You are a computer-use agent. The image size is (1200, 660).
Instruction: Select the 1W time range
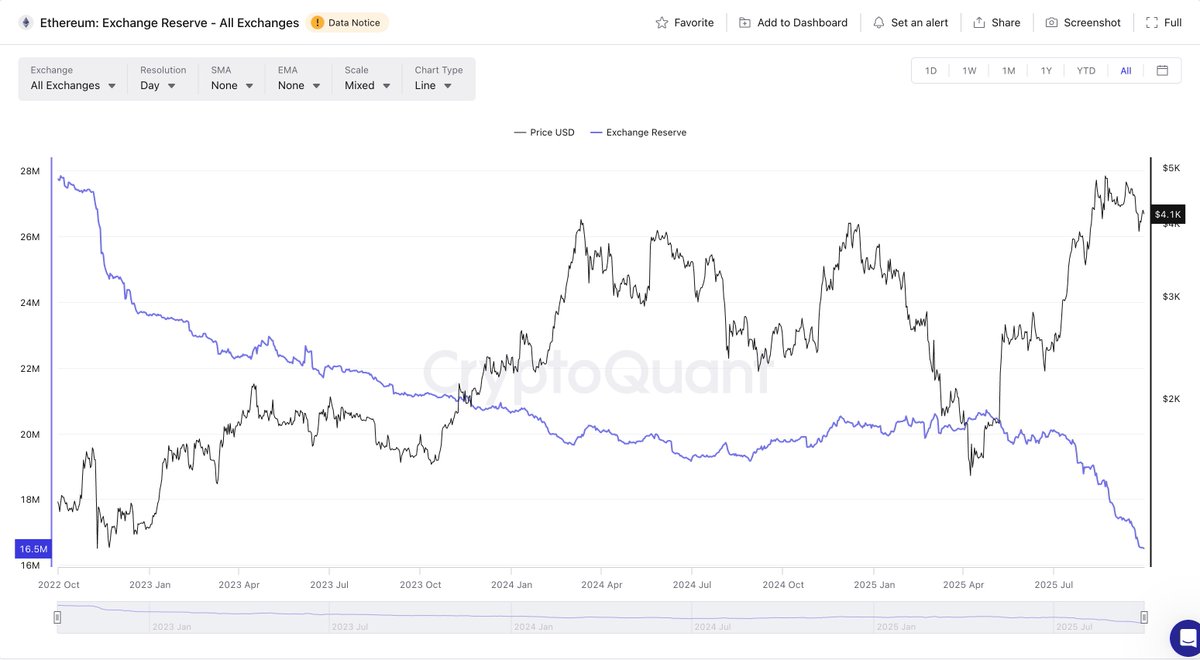tap(969, 71)
